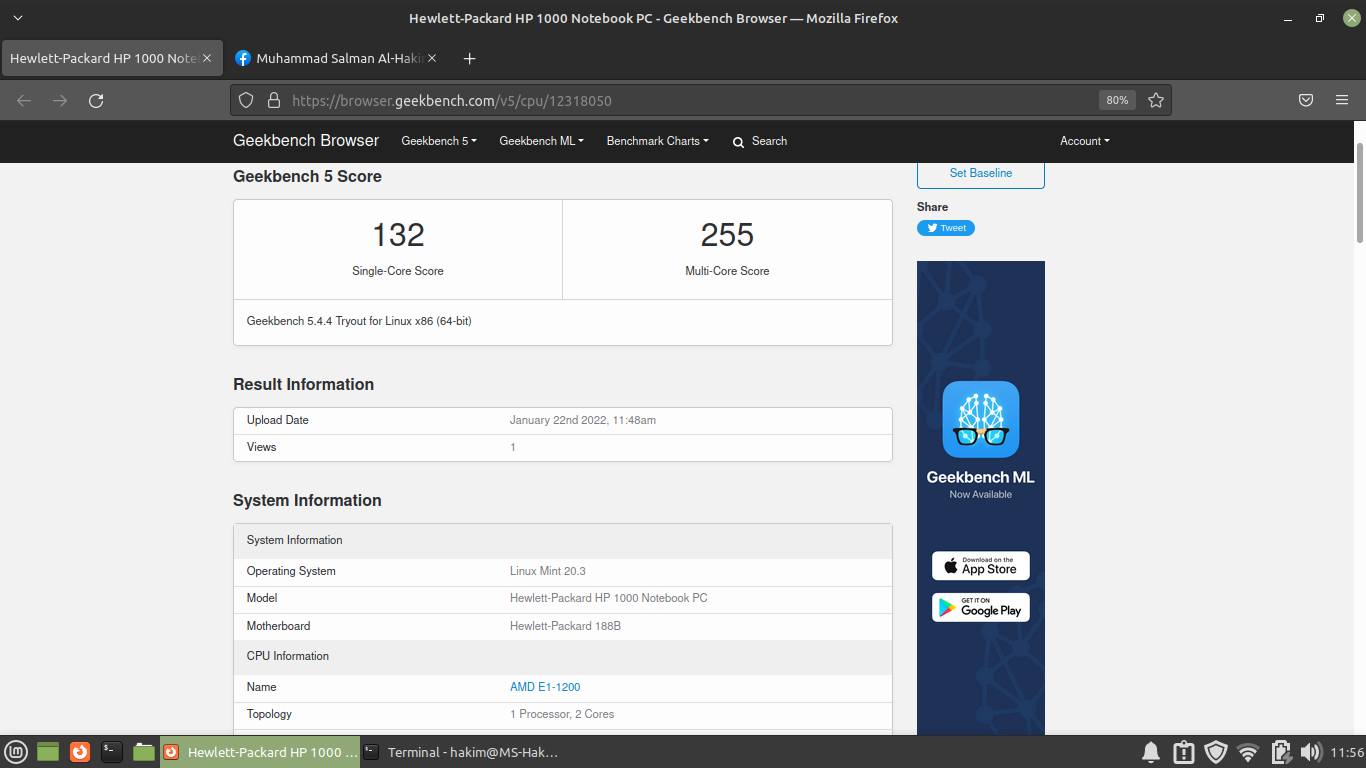Share result with the Tweet button
1366x768 pixels.
pos(945,228)
